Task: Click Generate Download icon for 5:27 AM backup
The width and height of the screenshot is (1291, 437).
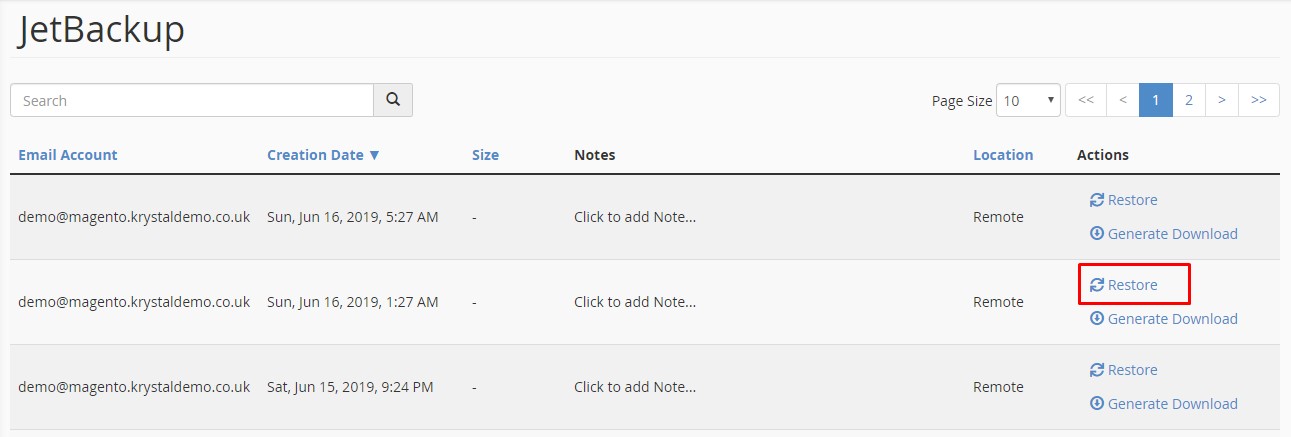Action: (1097, 234)
